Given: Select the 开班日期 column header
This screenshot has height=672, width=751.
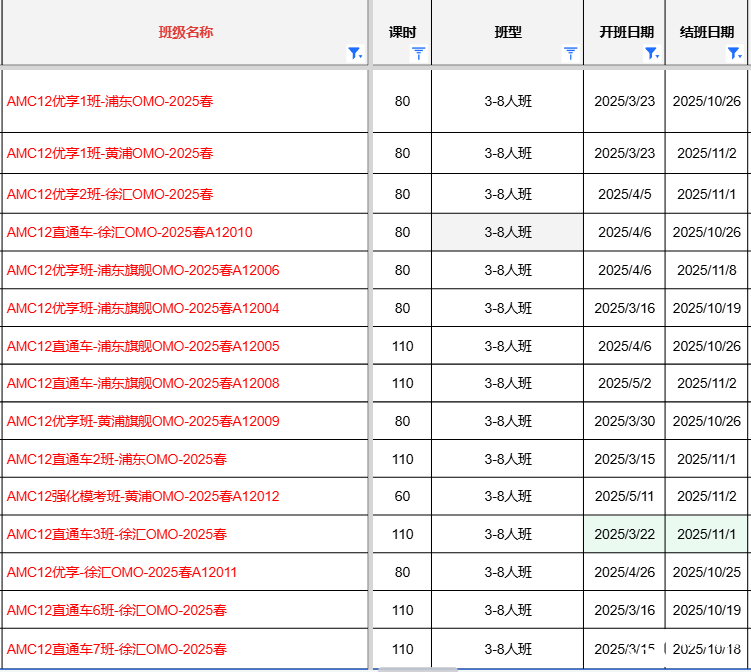Looking at the screenshot, I should (x=625, y=32).
